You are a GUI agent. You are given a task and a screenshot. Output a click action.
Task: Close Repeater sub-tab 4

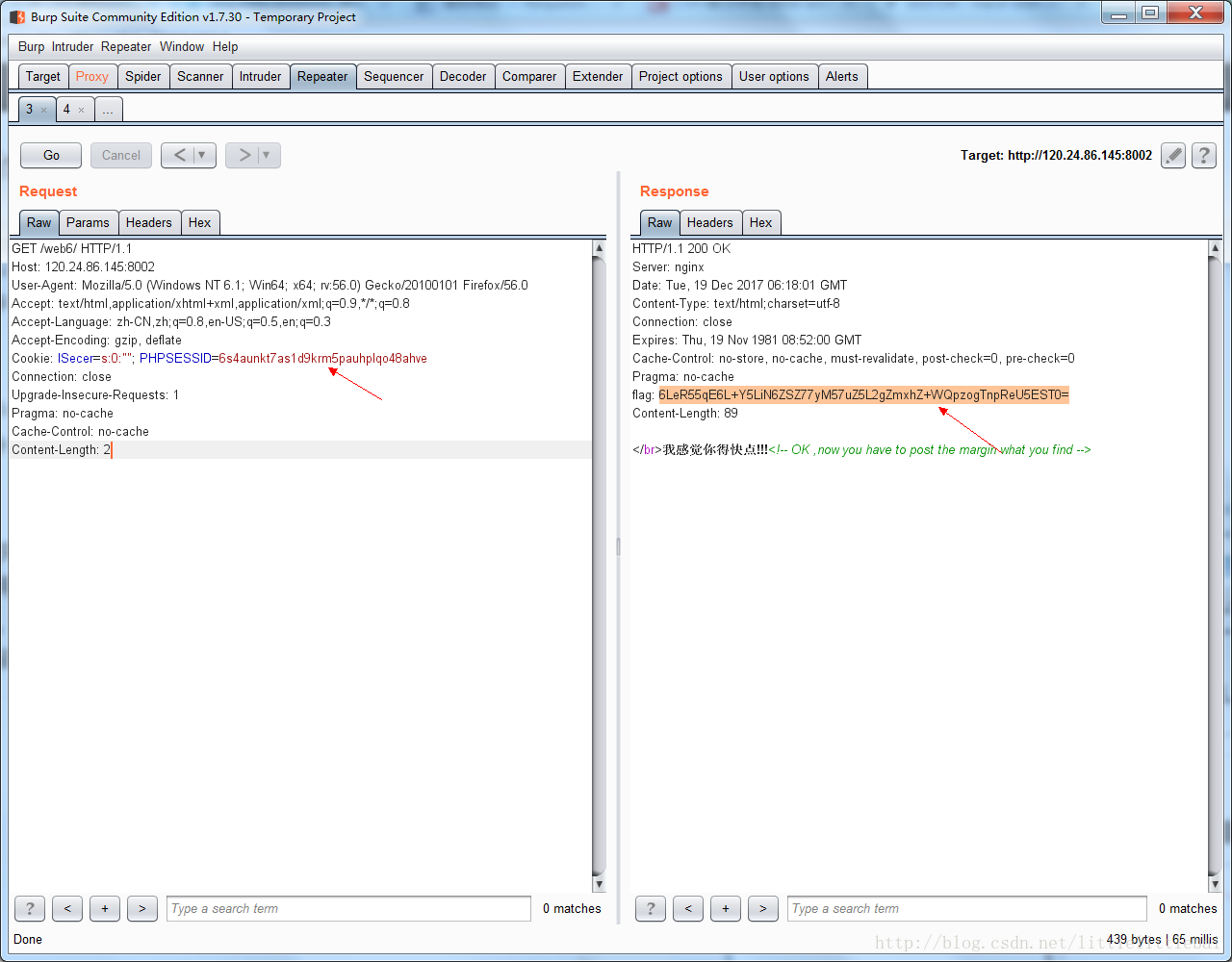(81, 110)
